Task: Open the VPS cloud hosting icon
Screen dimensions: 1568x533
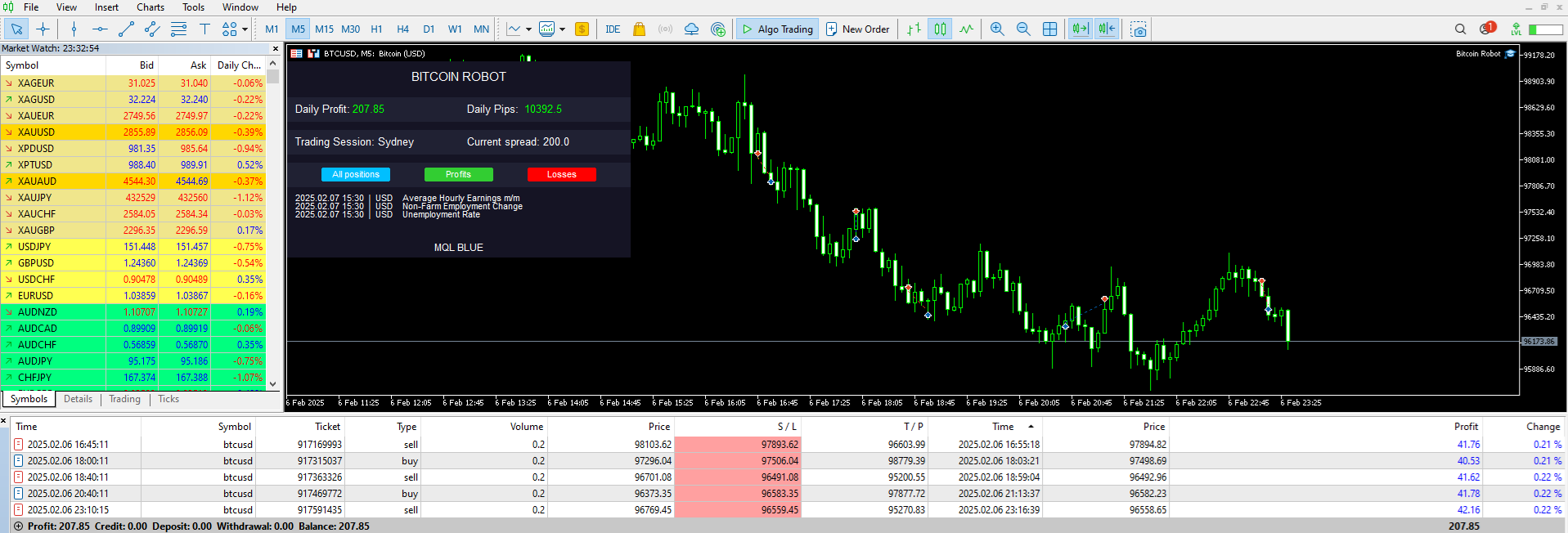Action: click(x=691, y=29)
